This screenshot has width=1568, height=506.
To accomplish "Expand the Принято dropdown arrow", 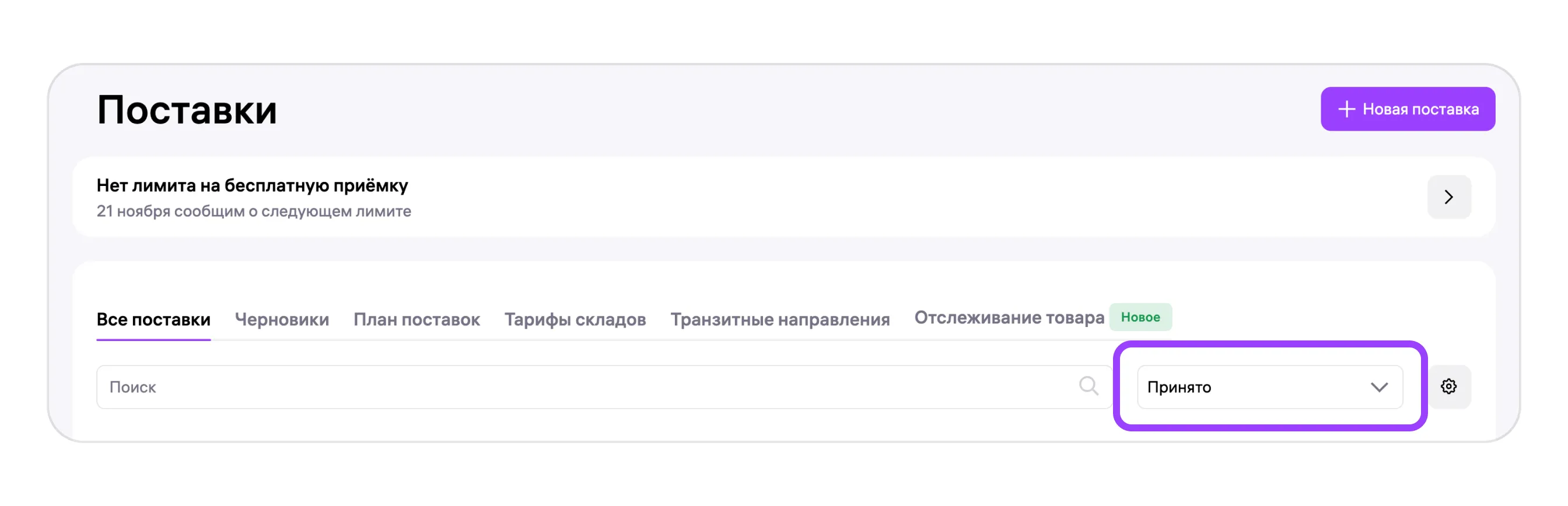I will [1378, 388].
